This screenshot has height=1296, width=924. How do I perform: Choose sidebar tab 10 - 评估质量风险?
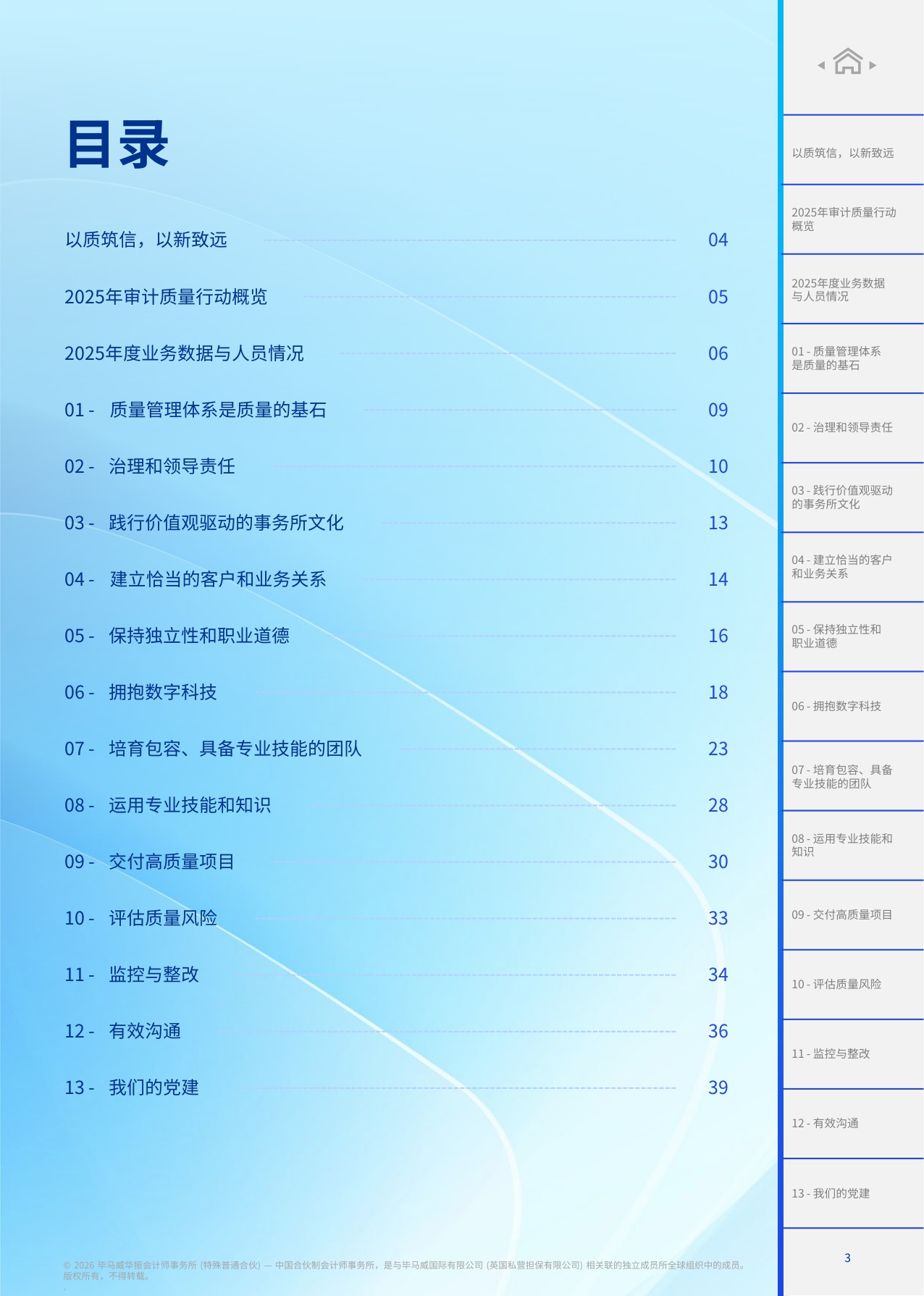pyautogui.click(x=853, y=985)
